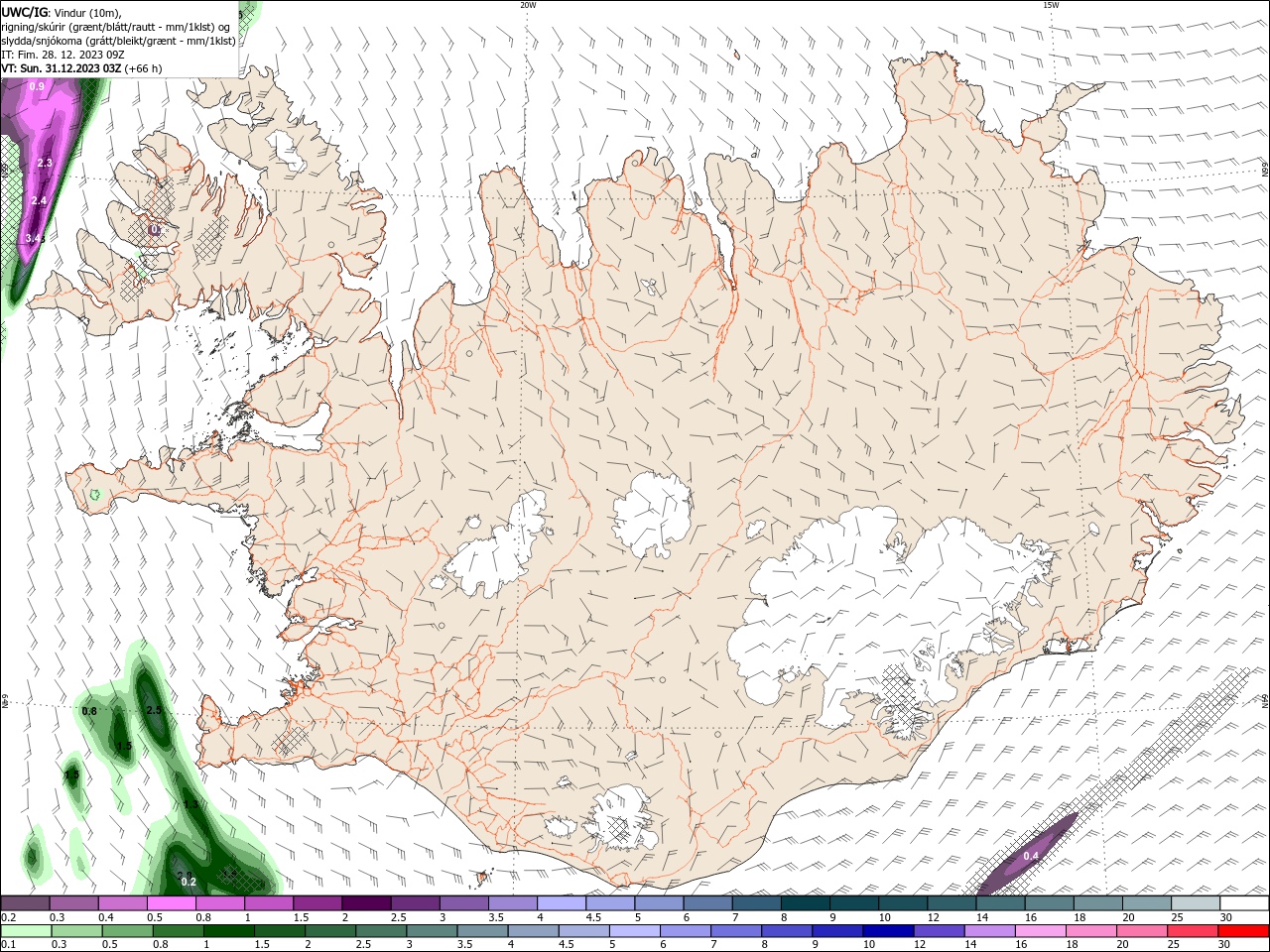
Task: Select the valid time line 'VT: Sun. 31.12.2023 03Z'
Action: tap(62, 68)
